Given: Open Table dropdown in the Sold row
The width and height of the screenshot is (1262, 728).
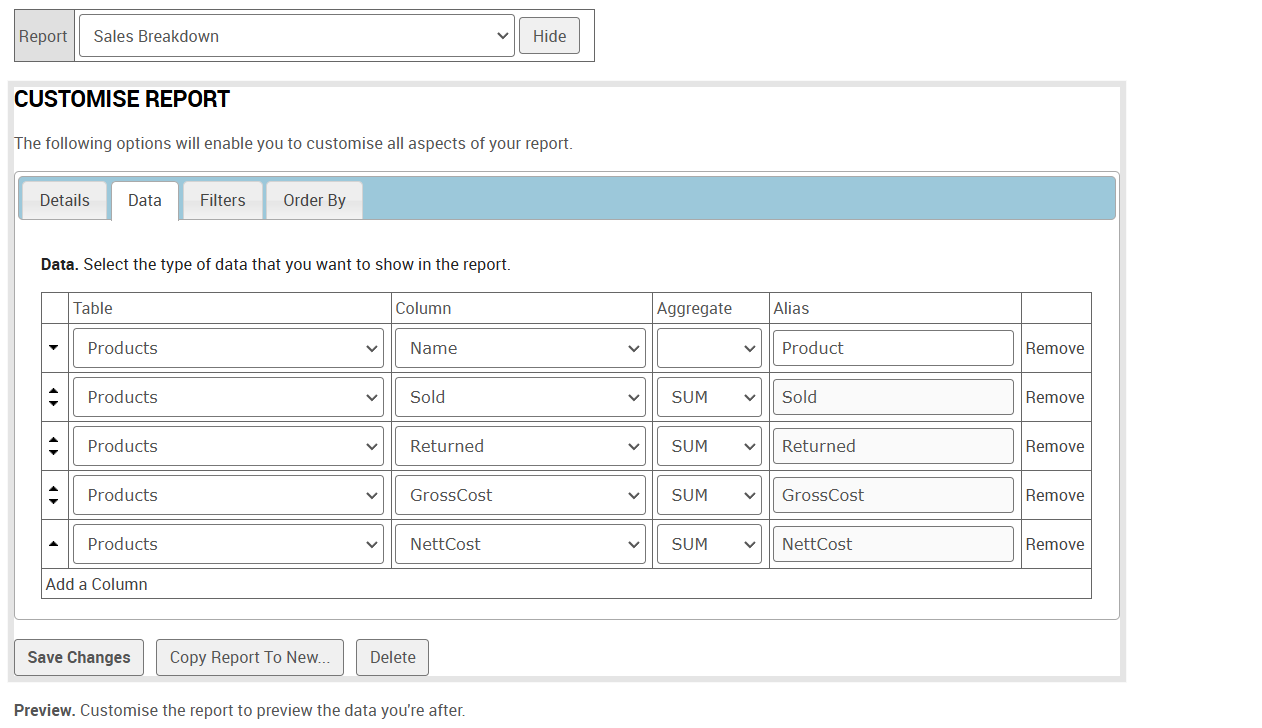Looking at the screenshot, I should [228, 397].
